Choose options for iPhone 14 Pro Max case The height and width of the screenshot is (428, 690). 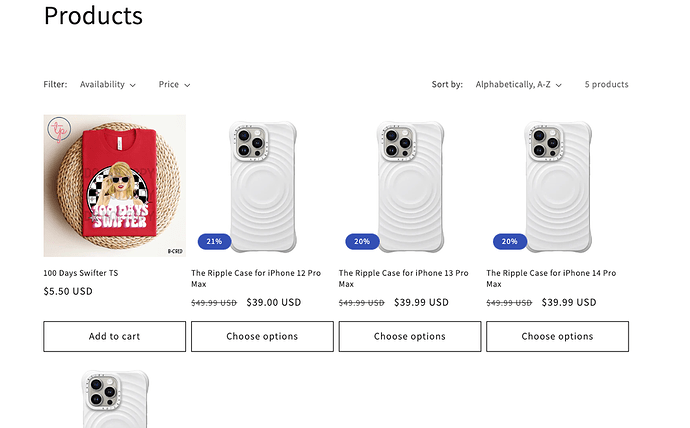click(557, 336)
